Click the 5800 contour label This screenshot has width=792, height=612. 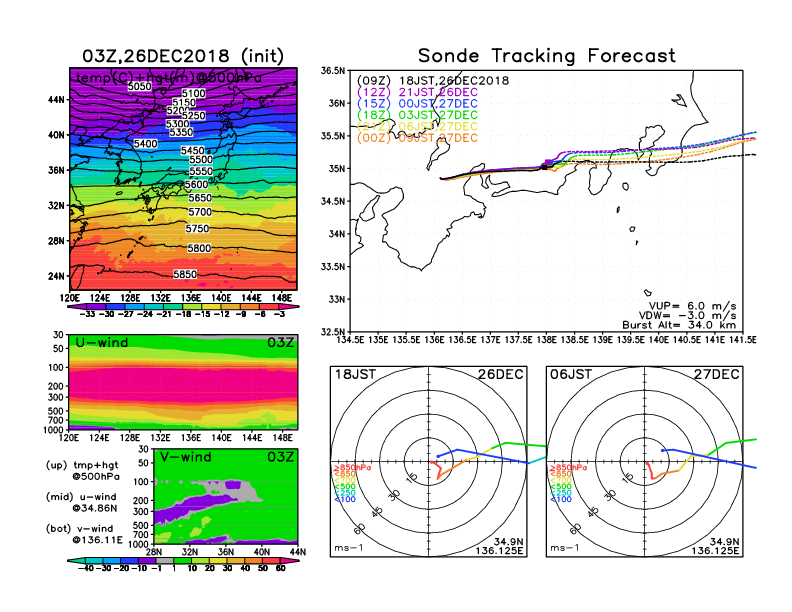(199, 248)
